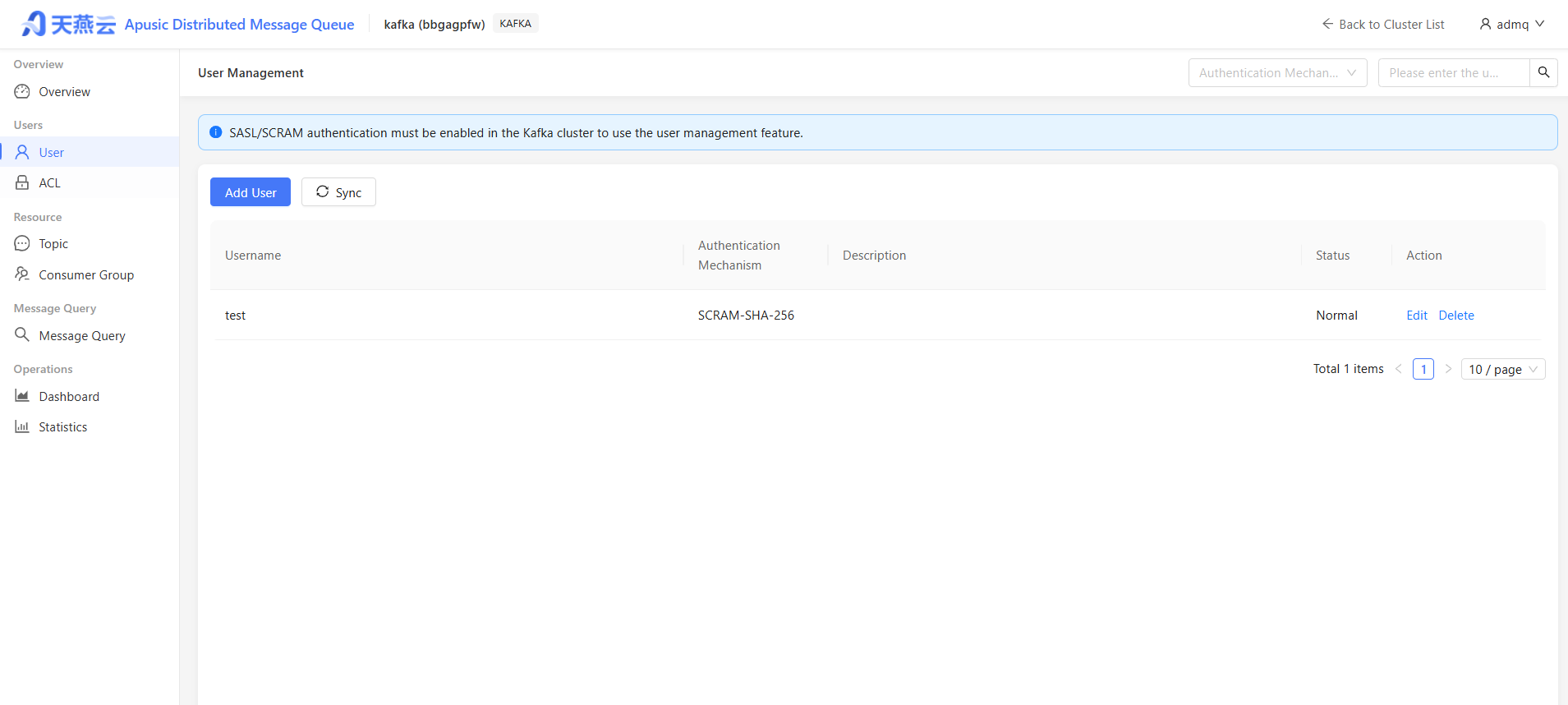Delete the test user
1568x705 pixels.
click(x=1456, y=316)
